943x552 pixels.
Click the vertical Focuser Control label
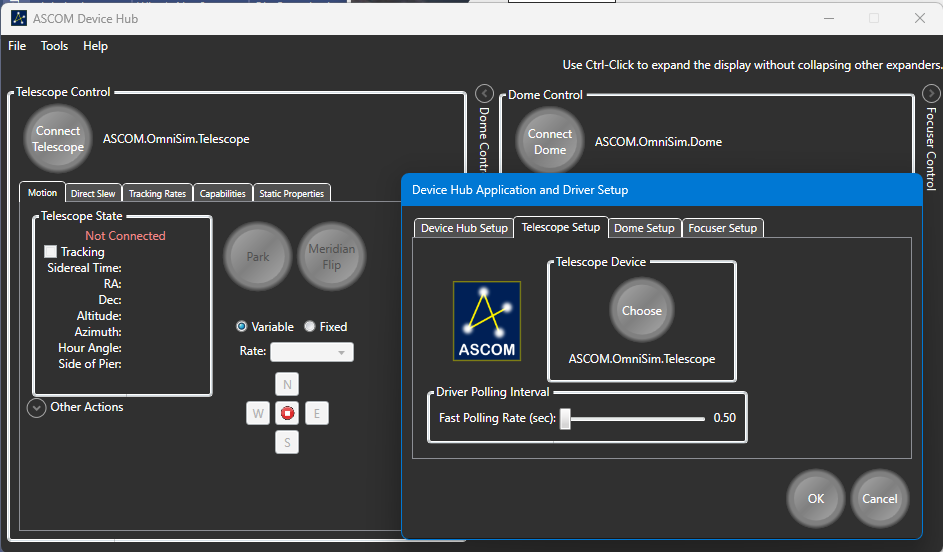(931, 149)
